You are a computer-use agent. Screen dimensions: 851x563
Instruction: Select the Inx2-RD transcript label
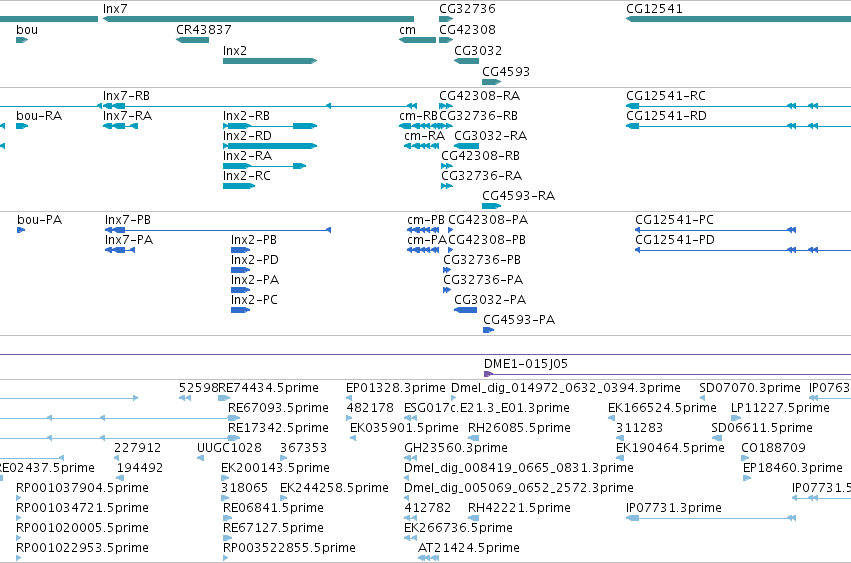point(247,136)
